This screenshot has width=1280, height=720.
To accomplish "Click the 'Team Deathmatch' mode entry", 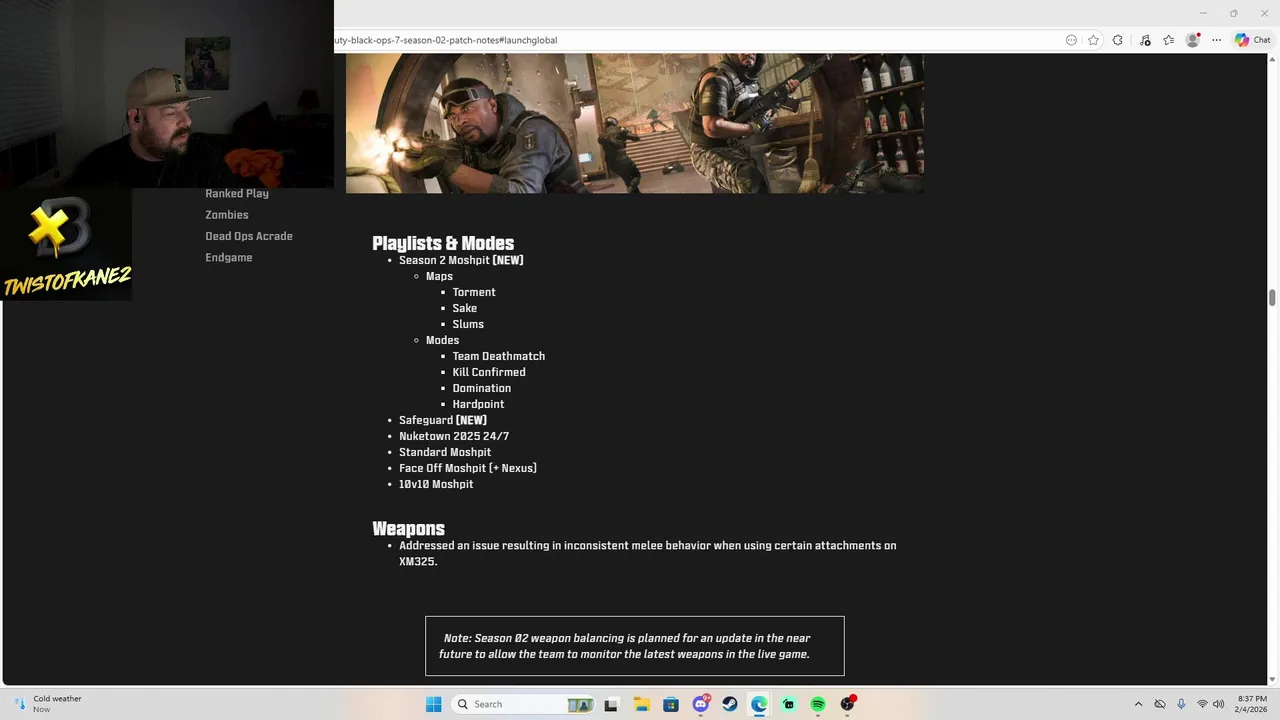I will [499, 356].
